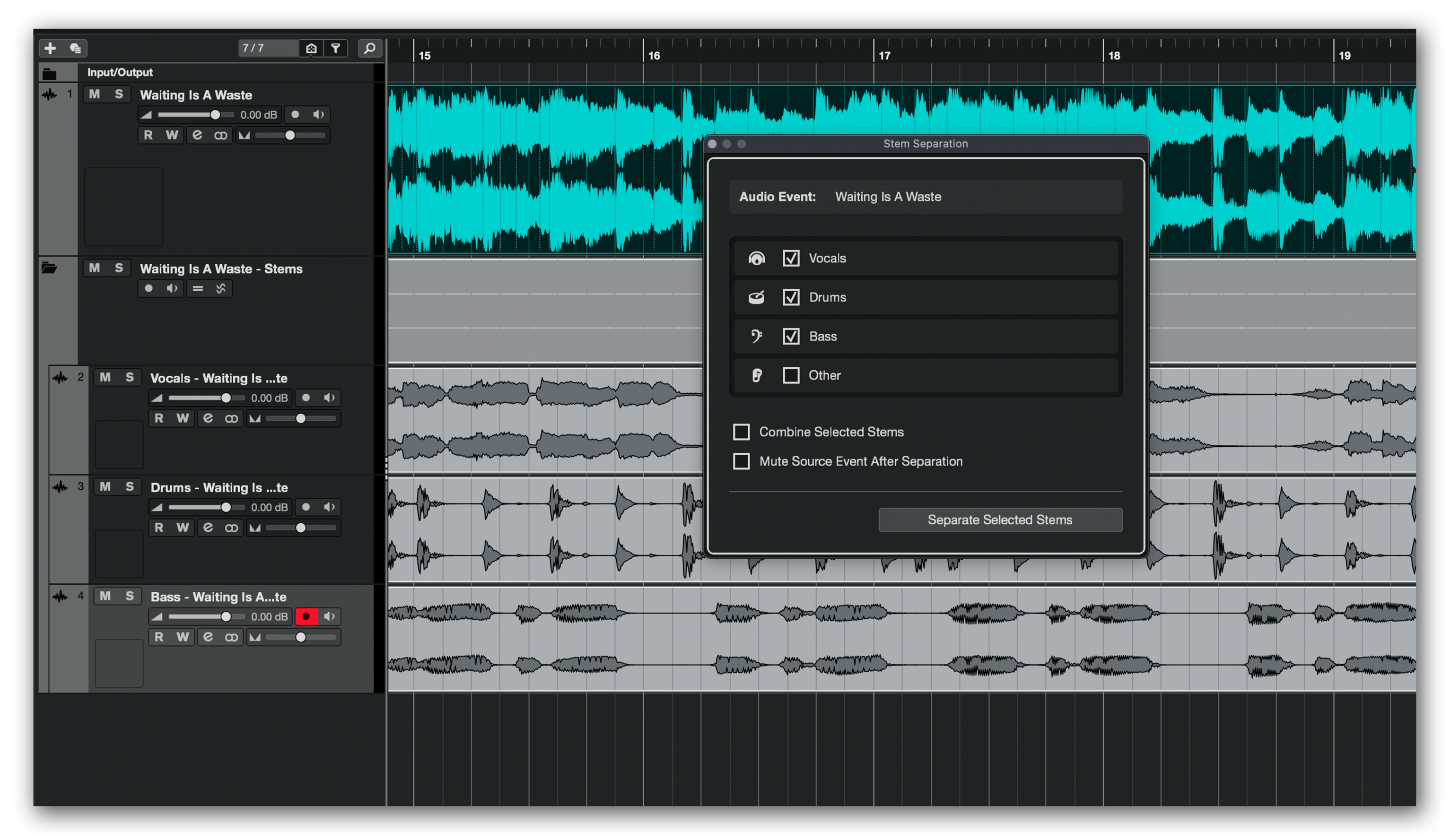Screen dimensions: 1451x840
Task: Toggle Monitor speaker icon on Drums track
Action: coord(329,507)
